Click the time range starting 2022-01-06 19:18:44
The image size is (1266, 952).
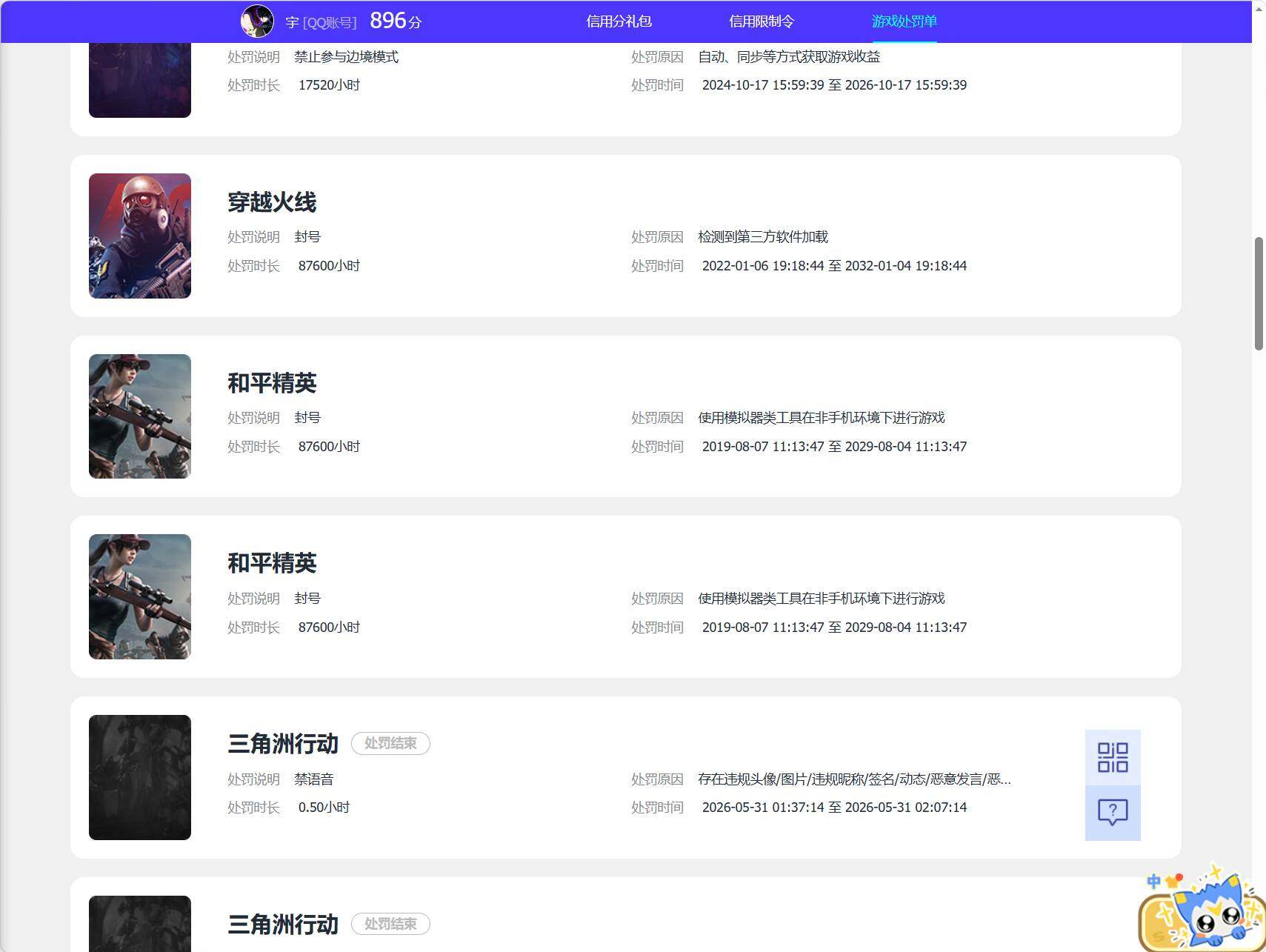(834, 266)
